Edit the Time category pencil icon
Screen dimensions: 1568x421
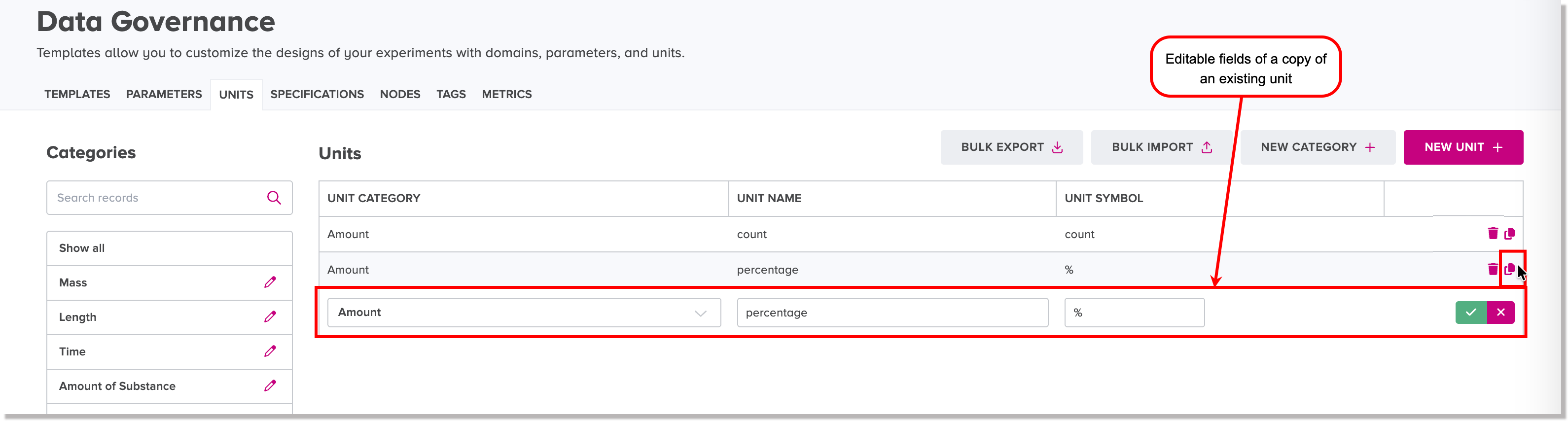pos(270,351)
